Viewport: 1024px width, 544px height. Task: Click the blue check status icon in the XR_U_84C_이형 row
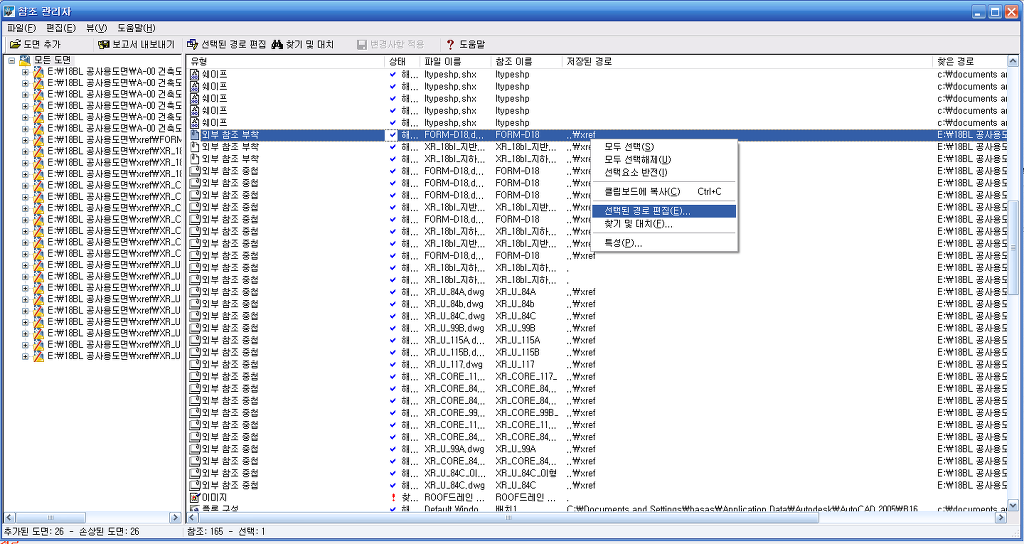pos(392,473)
